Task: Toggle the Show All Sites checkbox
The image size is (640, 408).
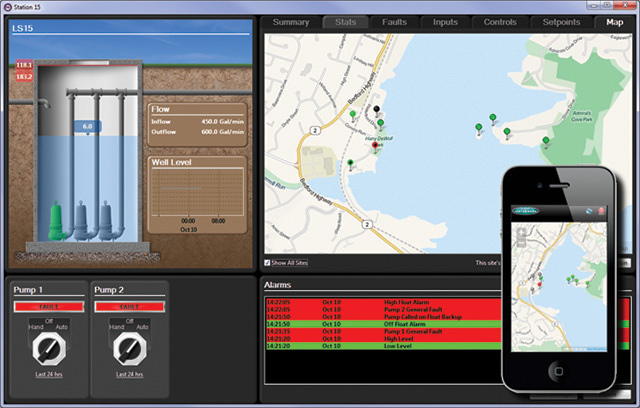Action: (267, 263)
